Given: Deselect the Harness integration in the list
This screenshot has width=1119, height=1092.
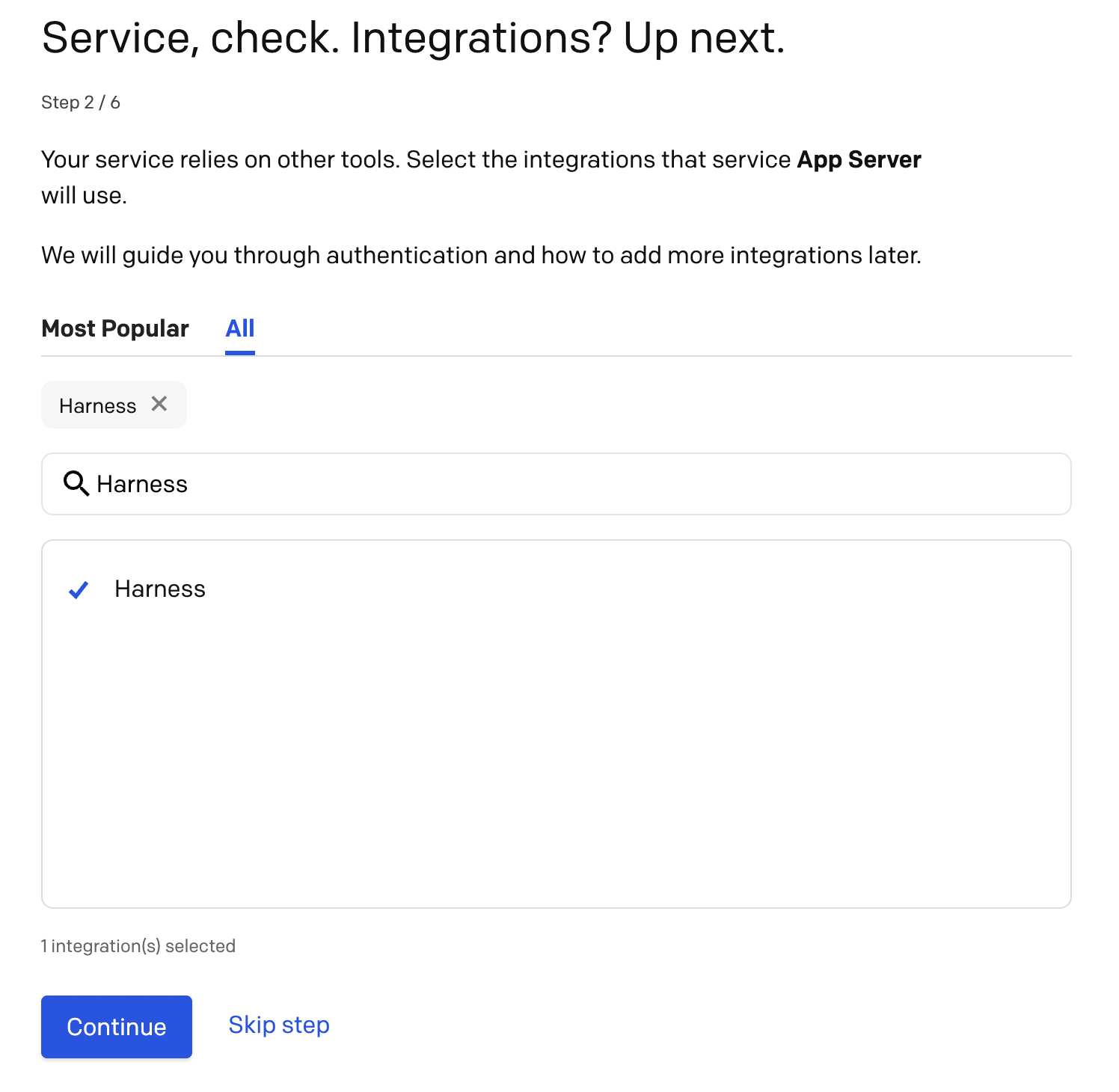Looking at the screenshot, I should 160,589.
